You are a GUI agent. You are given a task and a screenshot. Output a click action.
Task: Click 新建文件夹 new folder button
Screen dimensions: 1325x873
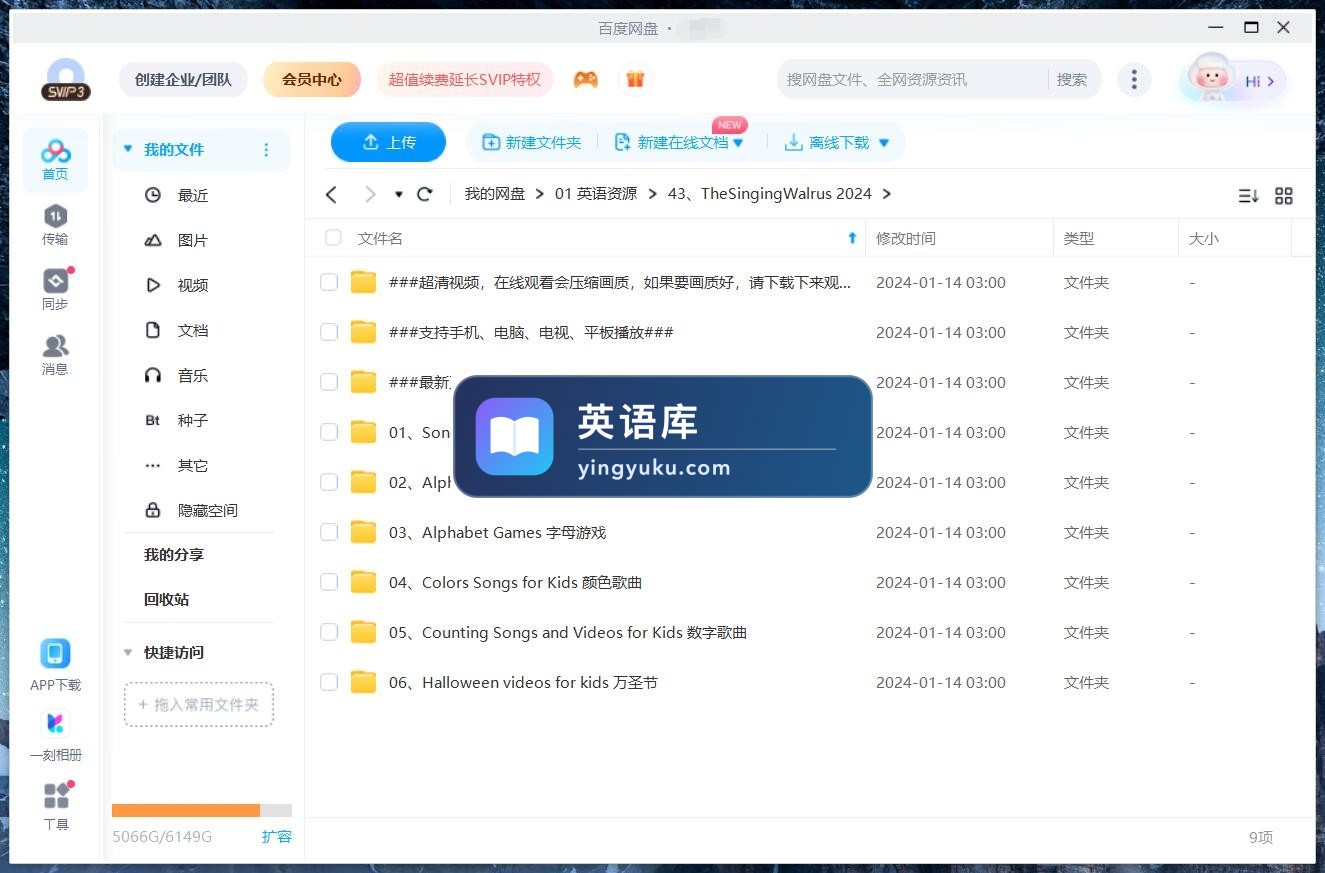tap(532, 143)
